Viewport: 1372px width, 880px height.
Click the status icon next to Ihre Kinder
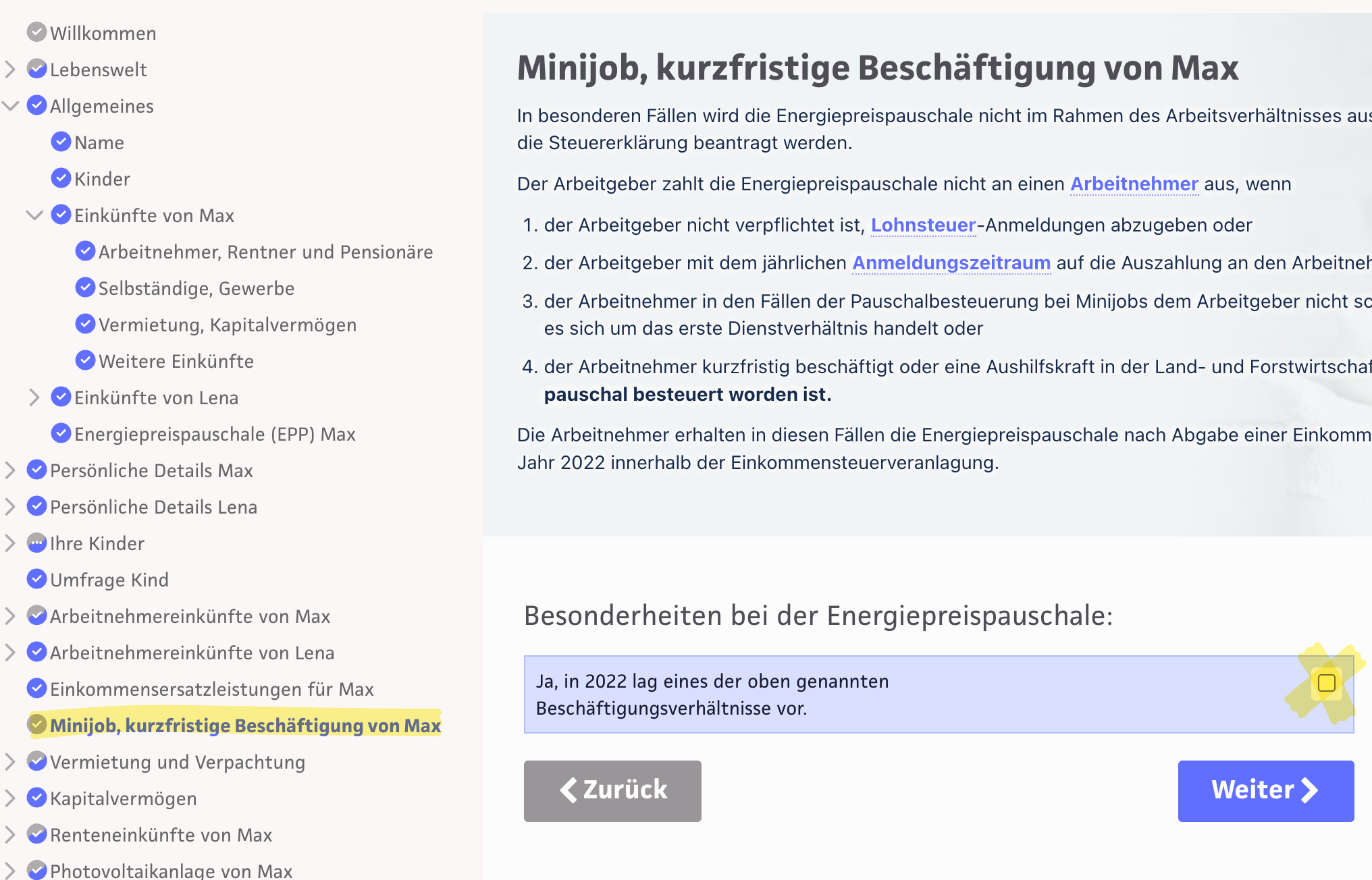[x=36, y=543]
